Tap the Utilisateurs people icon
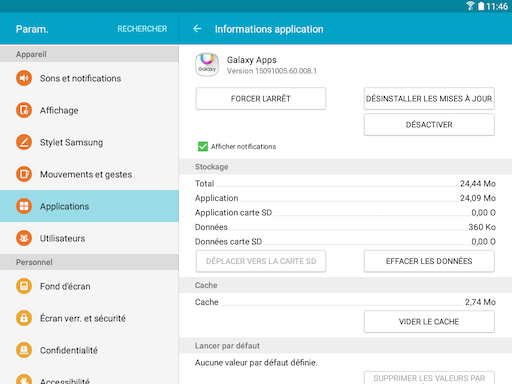 pos(24,238)
